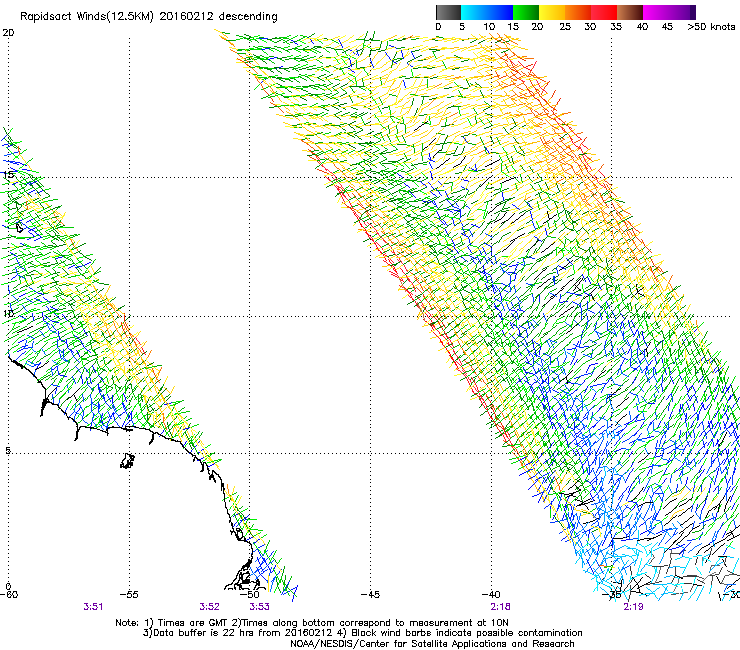This screenshot has width=740, height=650.
Task: Click the latitude label '15' on left axis
Action: coord(8,175)
